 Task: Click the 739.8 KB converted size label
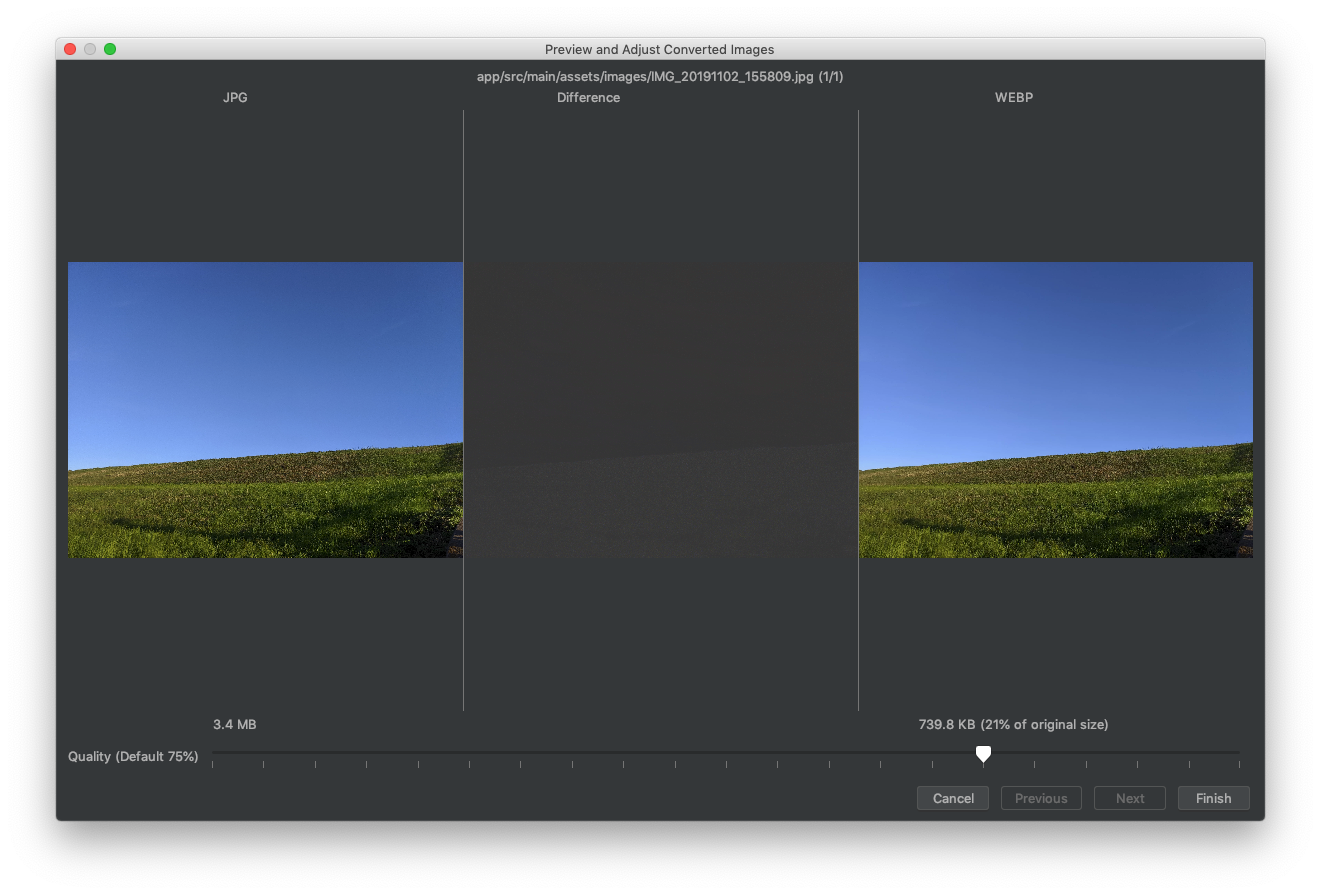click(x=1013, y=724)
